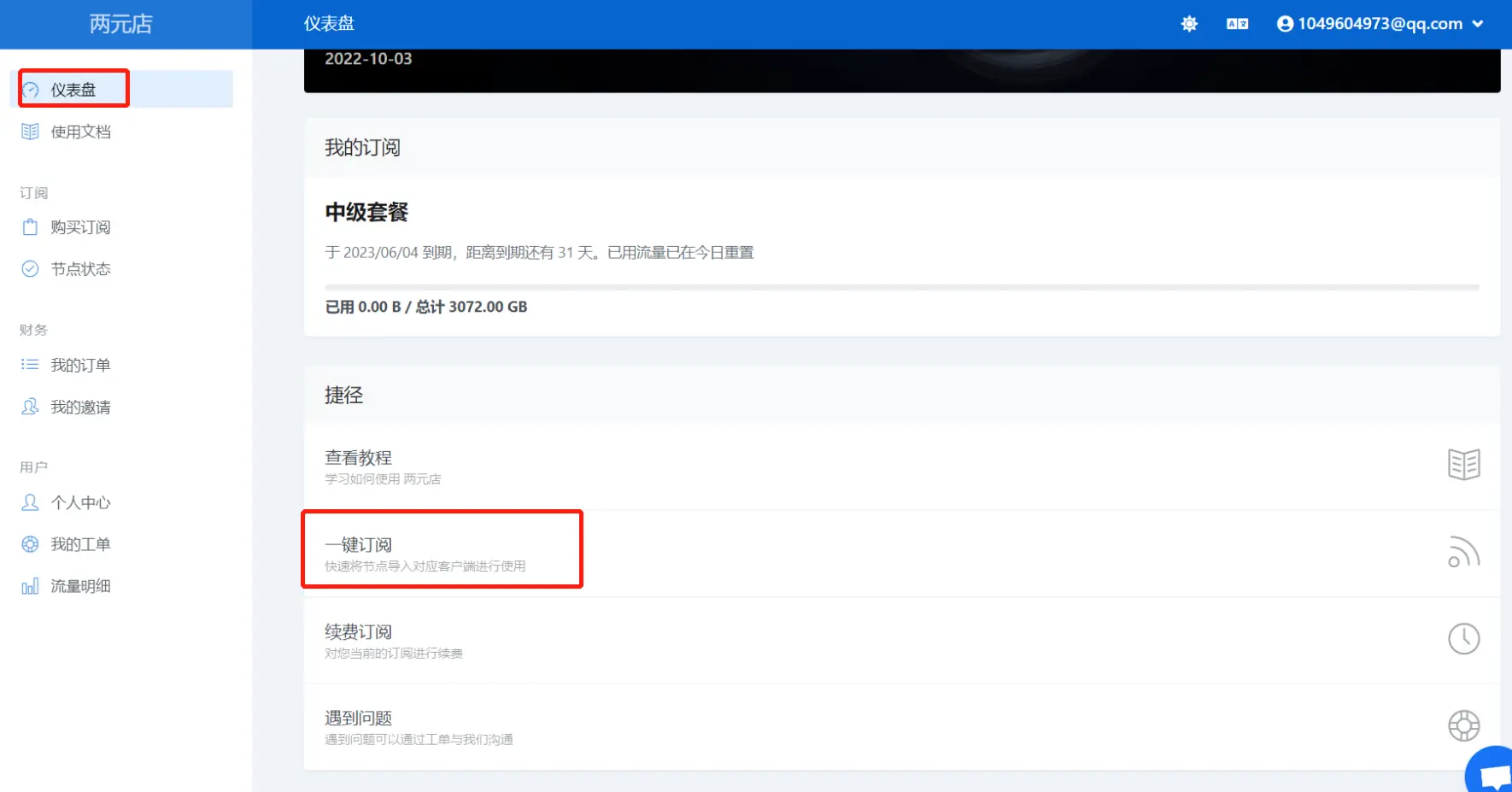1512x792 pixels.
Task: Click the 个人中心 user icon
Action: 30,502
